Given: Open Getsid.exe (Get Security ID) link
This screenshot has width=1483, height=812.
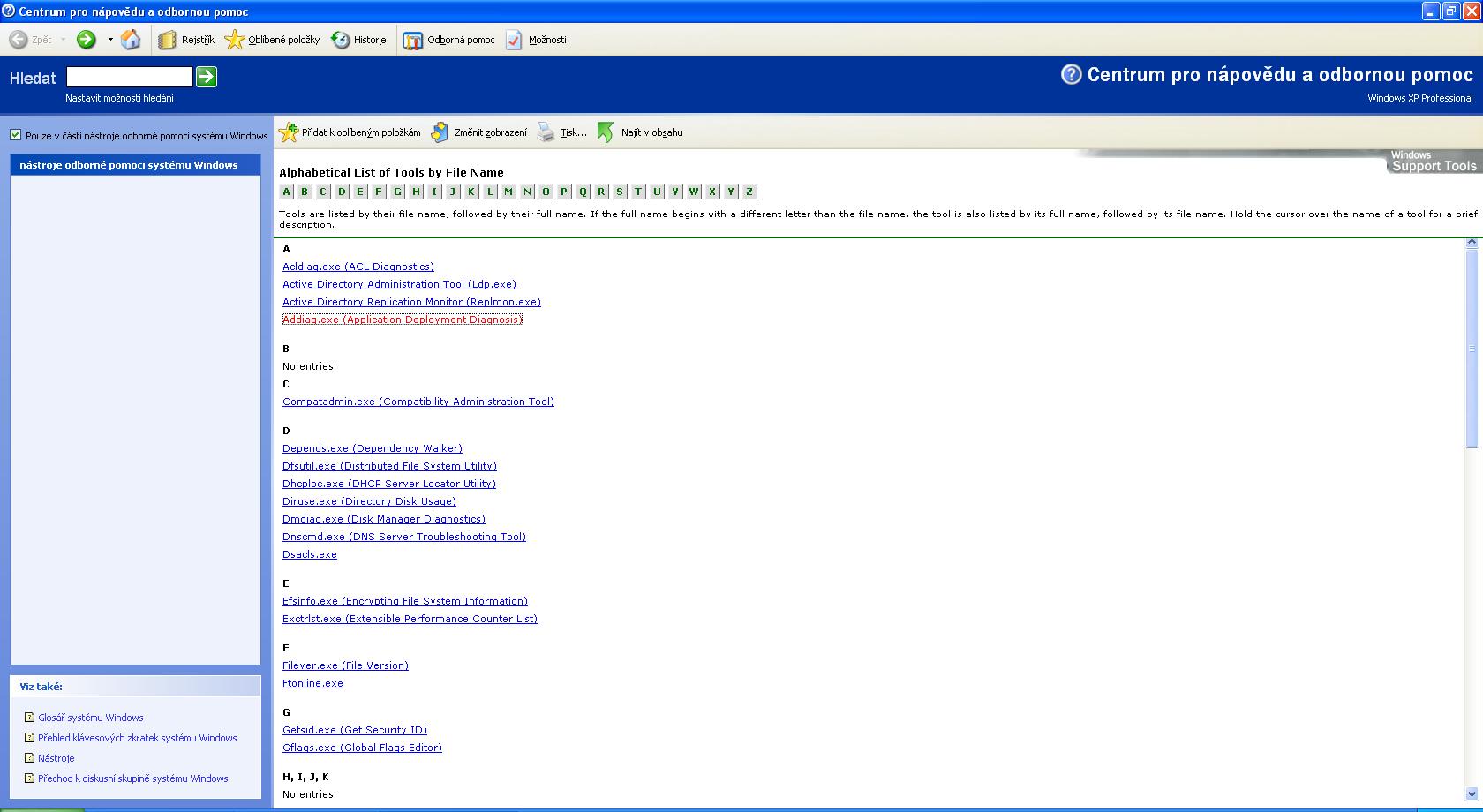Looking at the screenshot, I should pyautogui.click(x=355, y=730).
